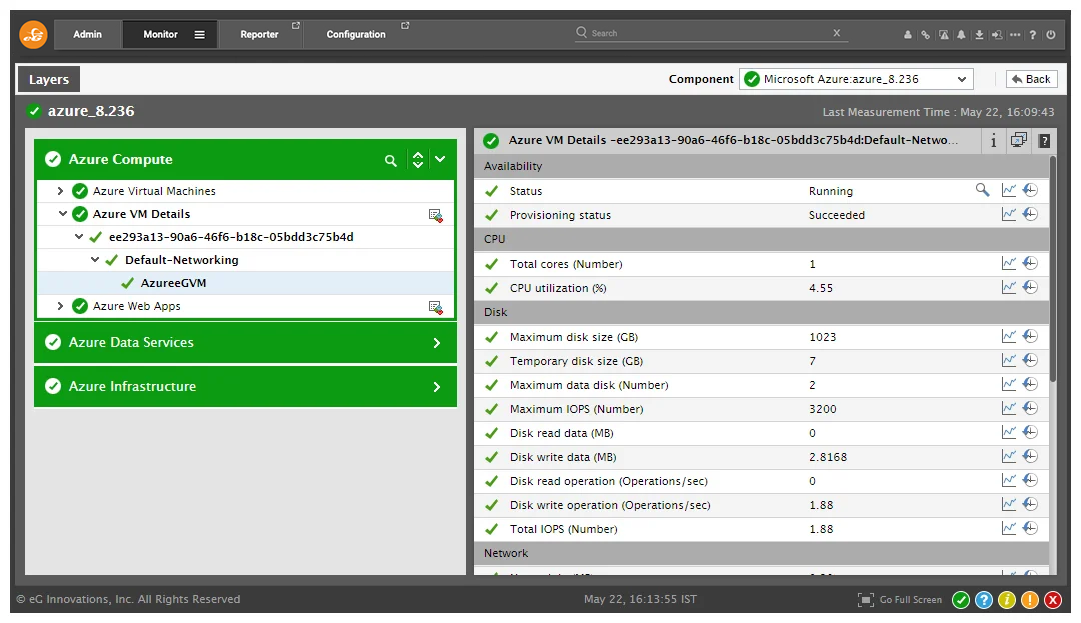Click the eG Innovations logo
Image resolution: width=1081 pixels, height=623 pixels.
33,34
